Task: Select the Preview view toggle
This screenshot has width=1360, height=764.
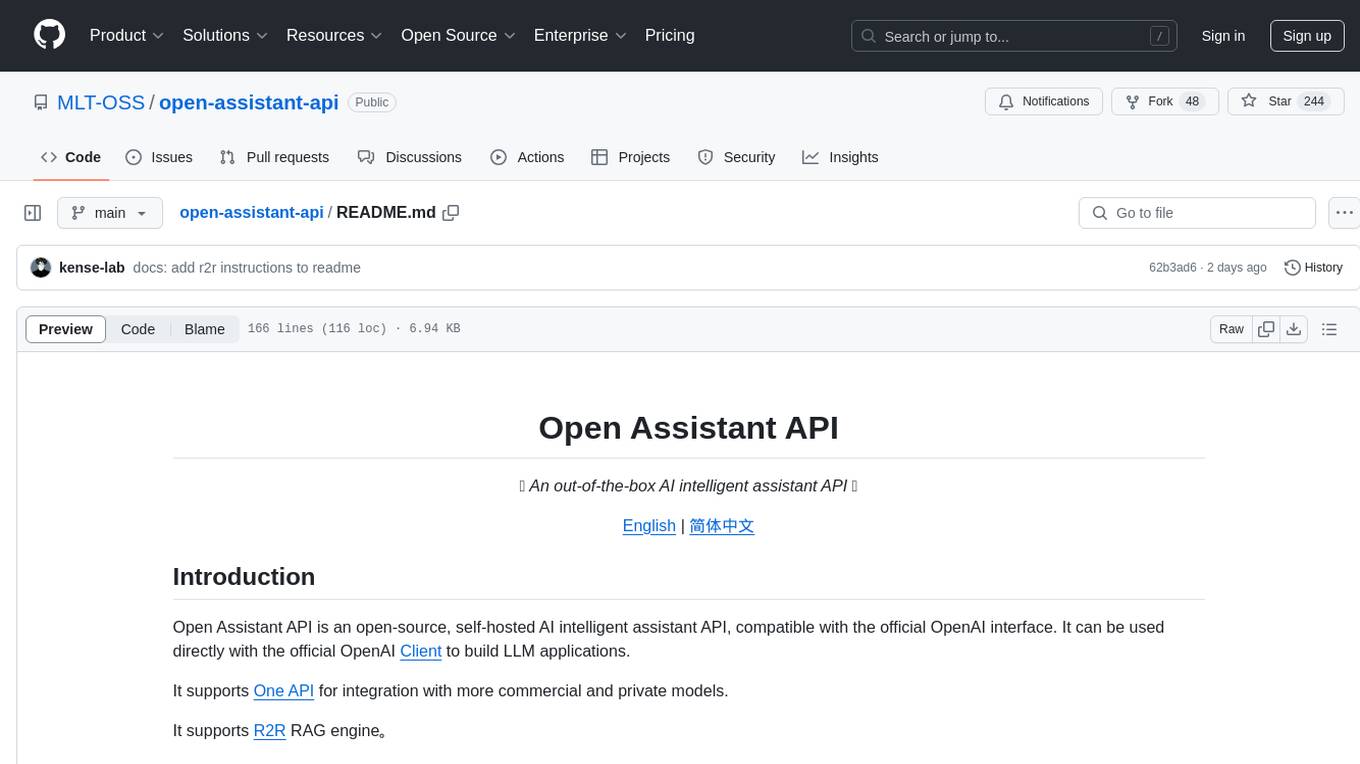Action: coord(66,329)
